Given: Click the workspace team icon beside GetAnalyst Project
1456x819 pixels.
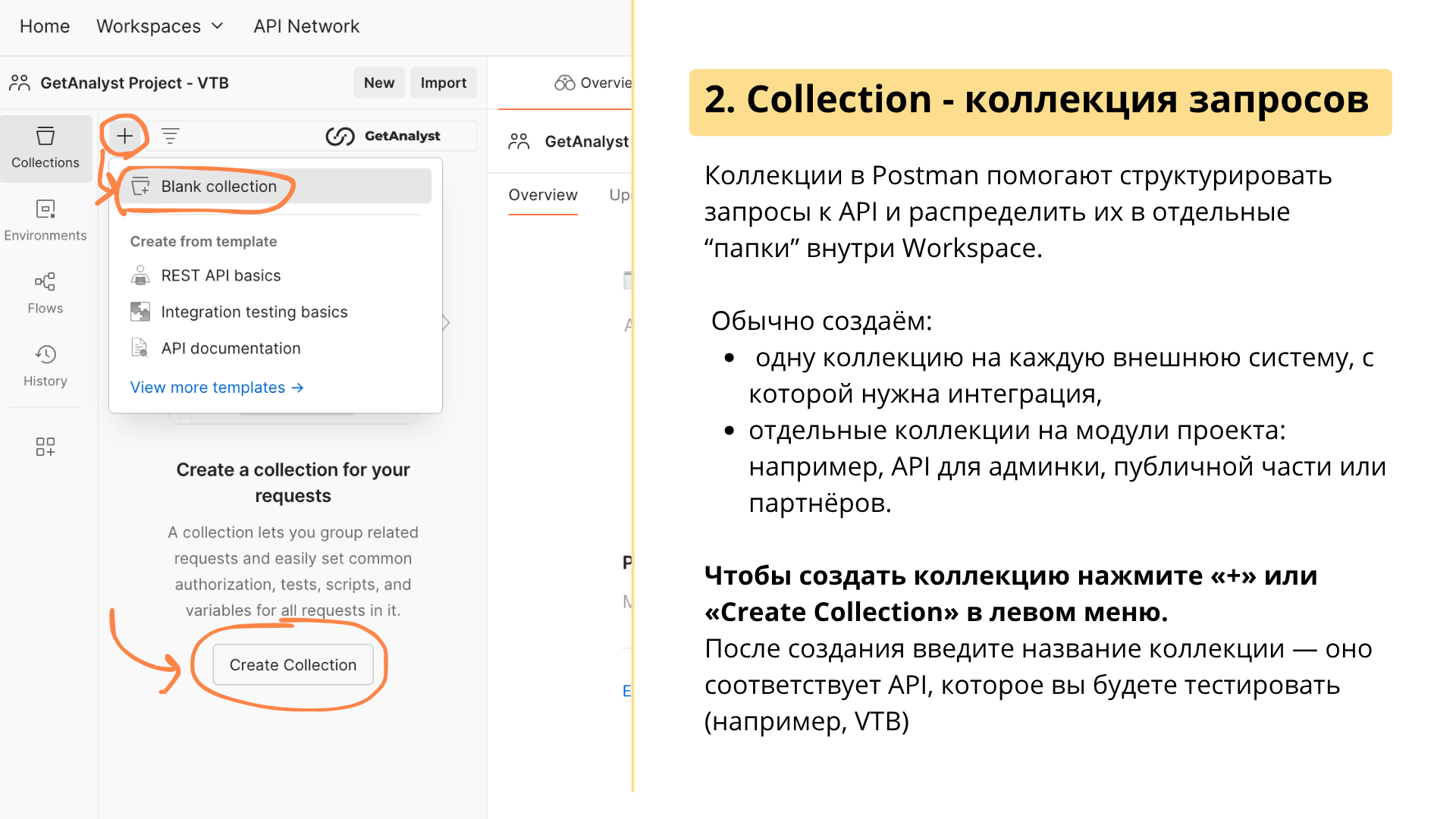Looking at the screenshot, I should 20,83.
